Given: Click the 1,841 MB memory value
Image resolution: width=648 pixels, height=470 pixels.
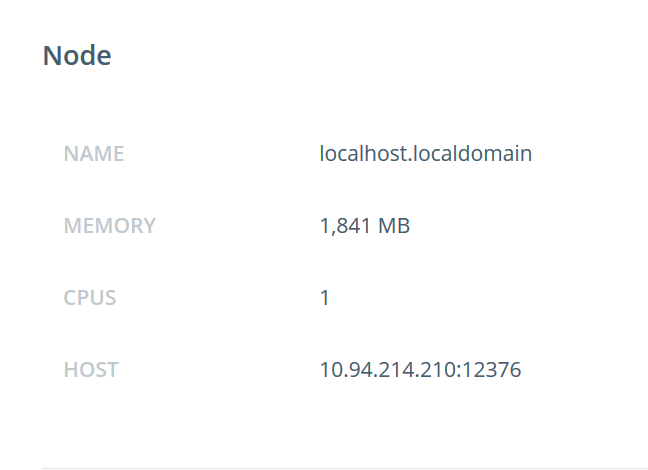Looking at the screenshot, I should [364, 226].
